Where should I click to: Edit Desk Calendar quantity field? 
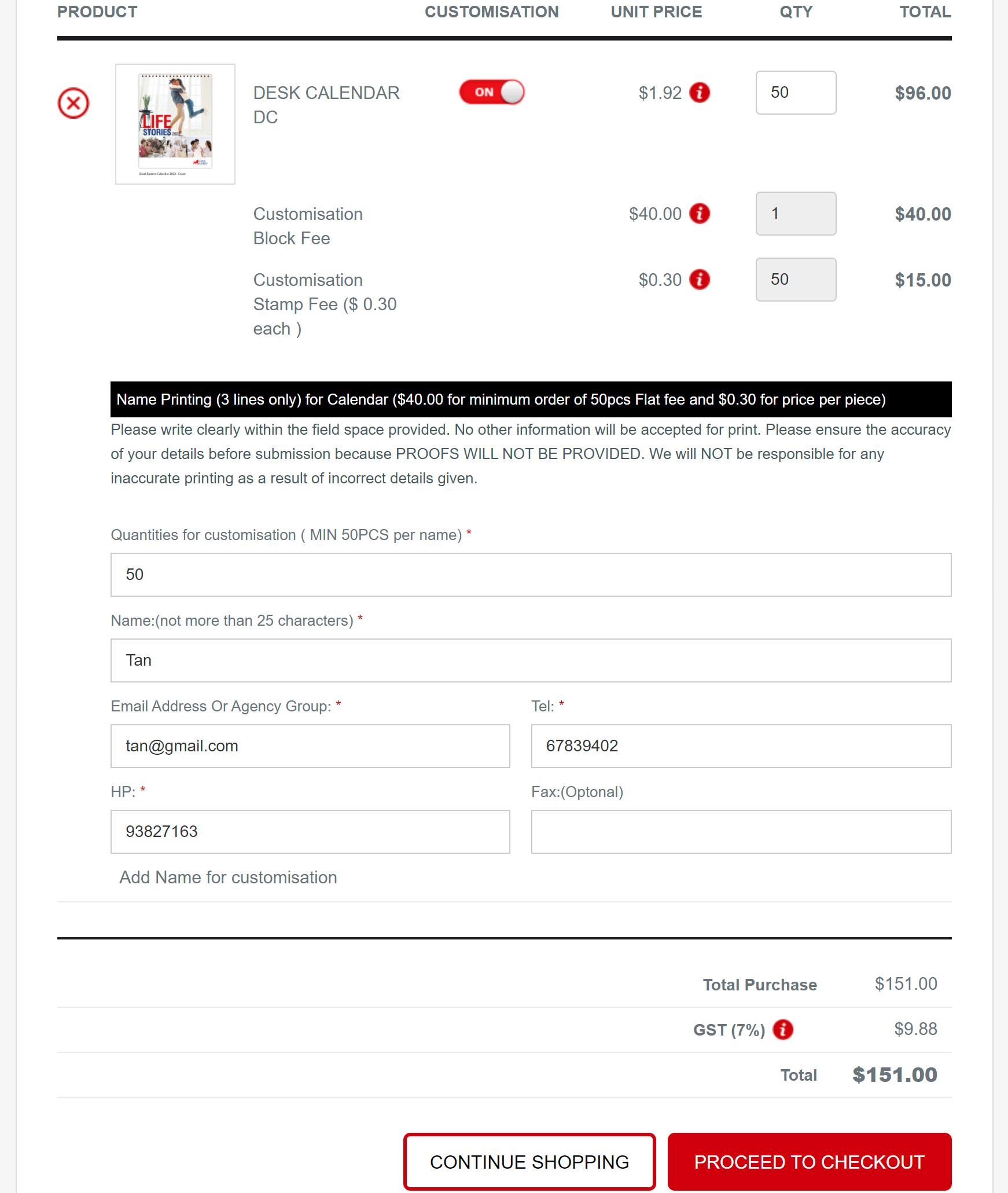[795, 93]
